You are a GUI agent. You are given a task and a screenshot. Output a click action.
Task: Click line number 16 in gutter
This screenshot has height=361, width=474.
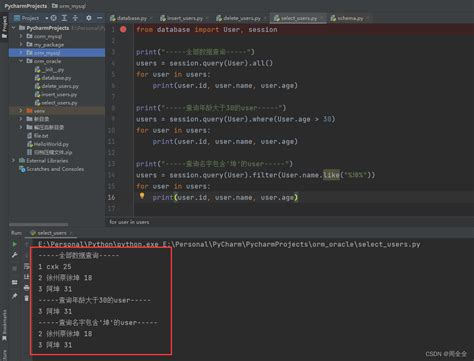111,197
